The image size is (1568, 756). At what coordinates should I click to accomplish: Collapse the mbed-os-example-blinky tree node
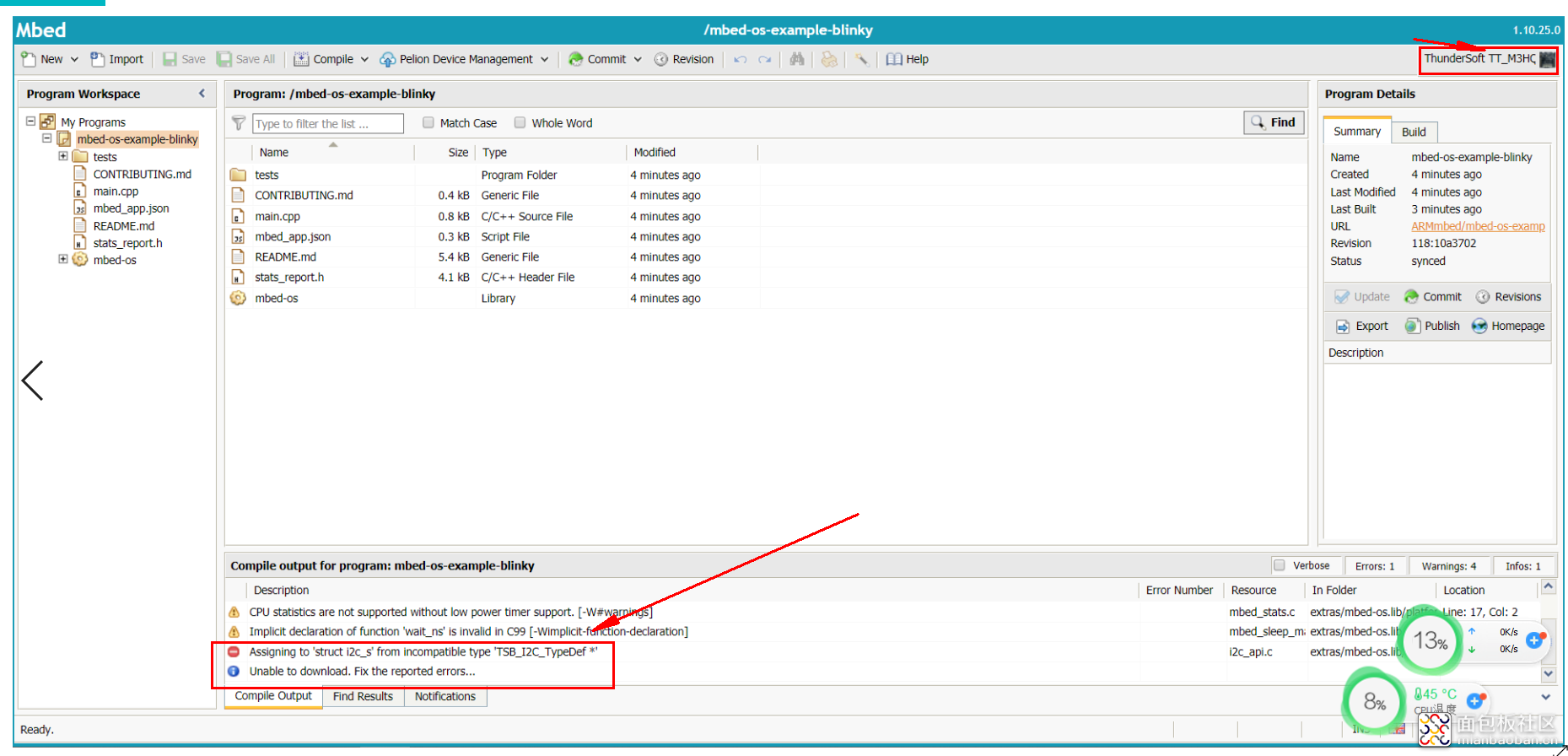[47, 138]
